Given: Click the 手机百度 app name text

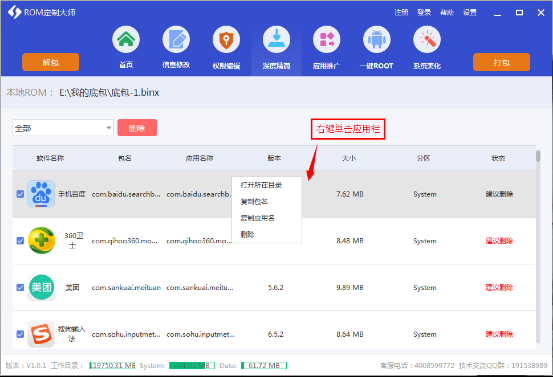Looking at the screenshot, I should click(72, 194).
